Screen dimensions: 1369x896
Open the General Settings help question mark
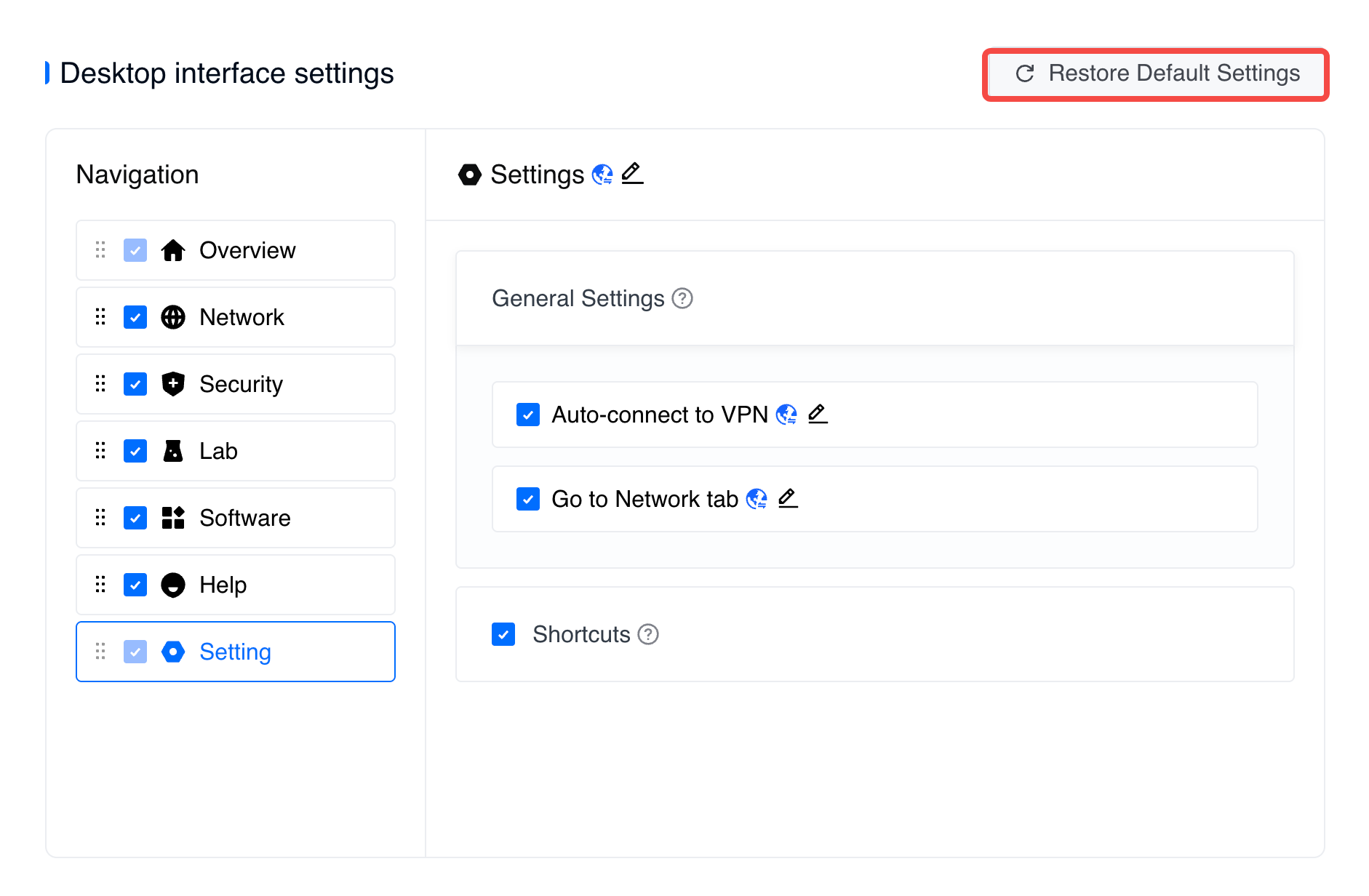(682, 298)
